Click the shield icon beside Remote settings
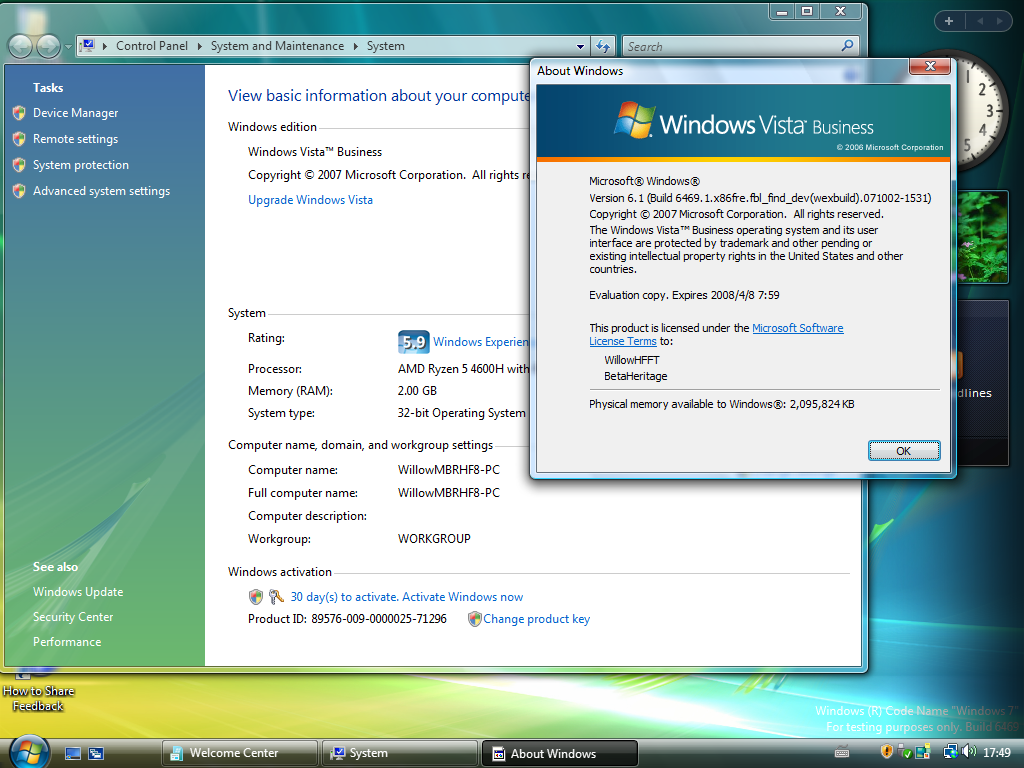This screenshot has width=1024, height=768. (x=19, y=139)
